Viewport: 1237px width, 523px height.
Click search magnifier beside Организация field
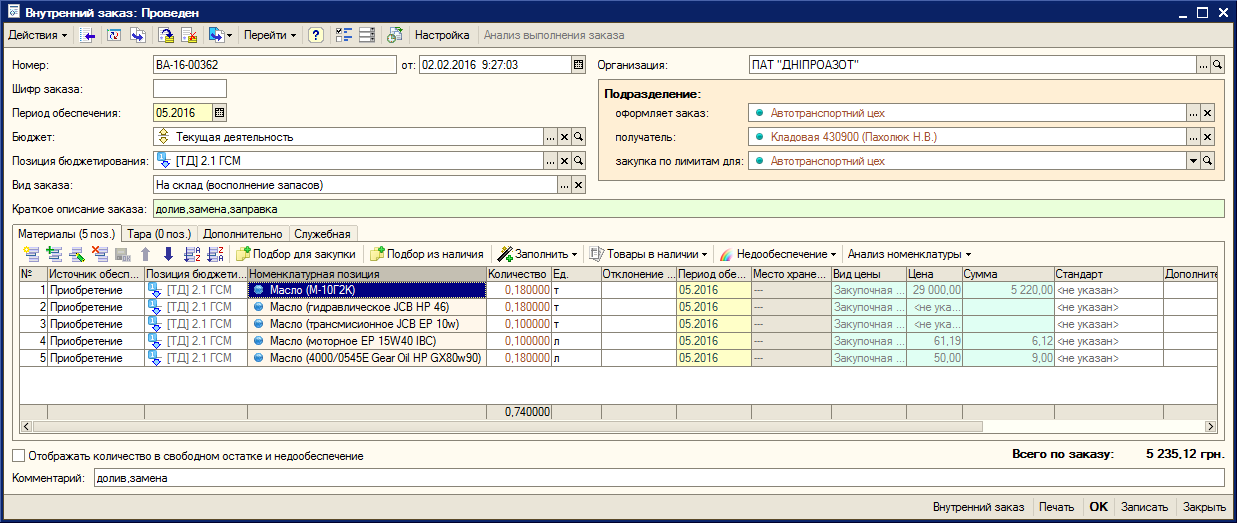tap(1217, 65)
